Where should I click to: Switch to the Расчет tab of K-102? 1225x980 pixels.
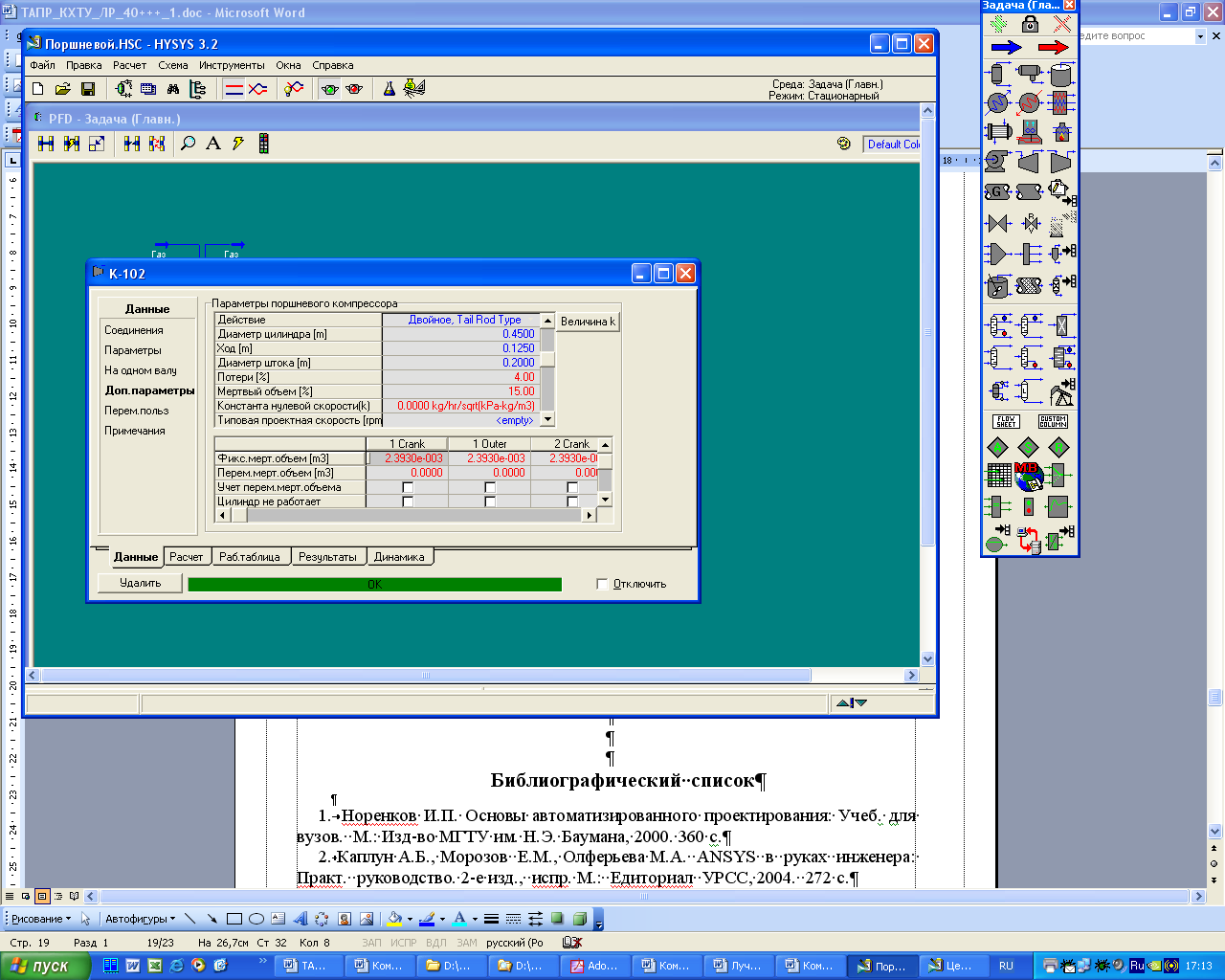click(x=186, y=557)
